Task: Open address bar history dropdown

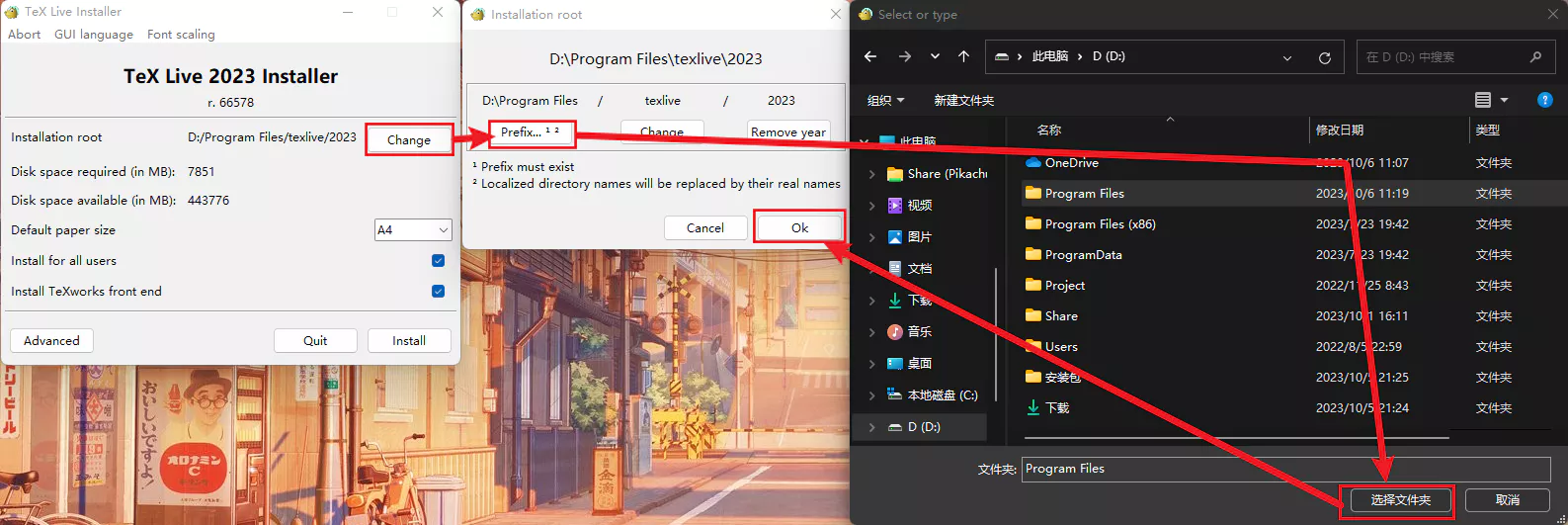Action: 1286,57
